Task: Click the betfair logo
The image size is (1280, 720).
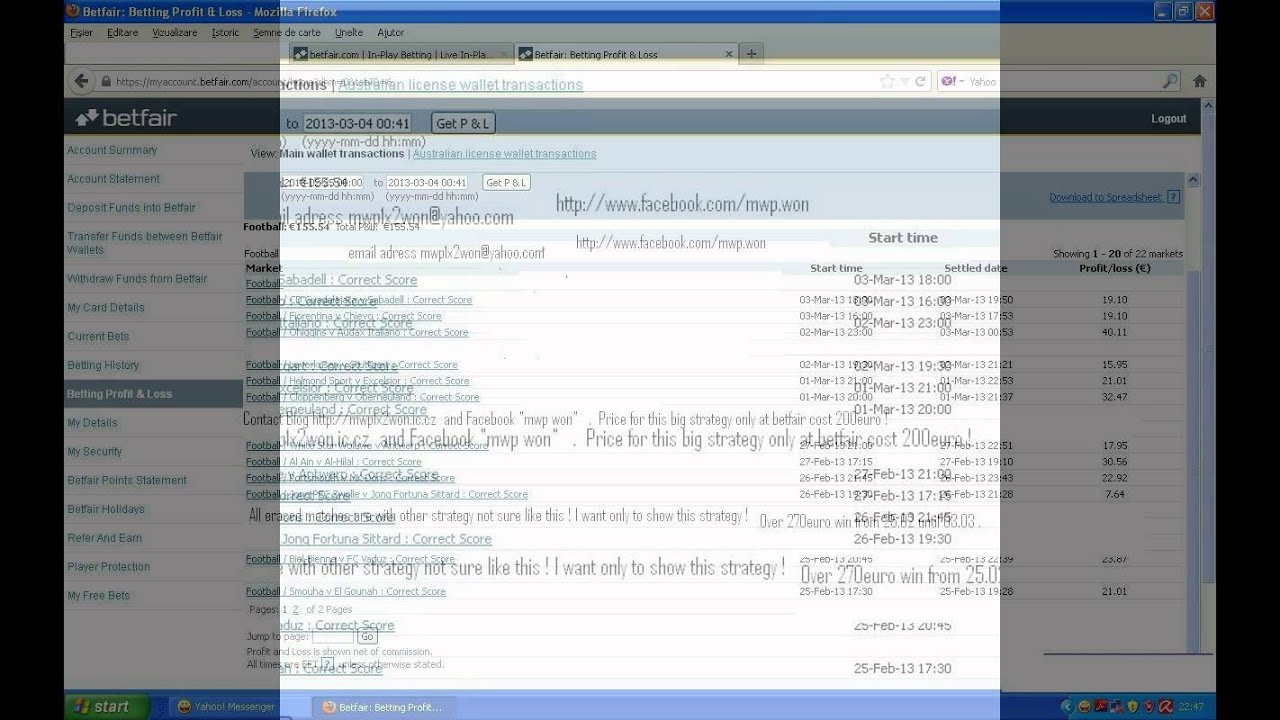Action: 126,118
